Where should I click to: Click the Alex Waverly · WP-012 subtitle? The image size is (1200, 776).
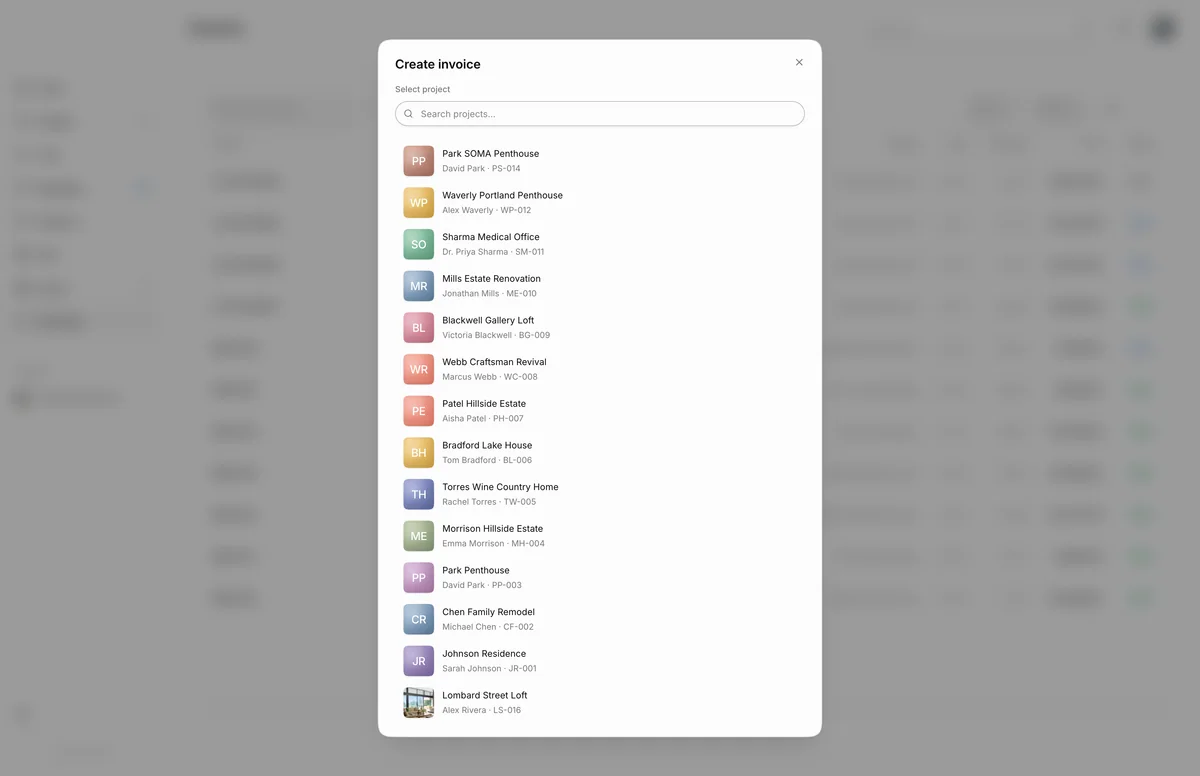click(487, 210)
